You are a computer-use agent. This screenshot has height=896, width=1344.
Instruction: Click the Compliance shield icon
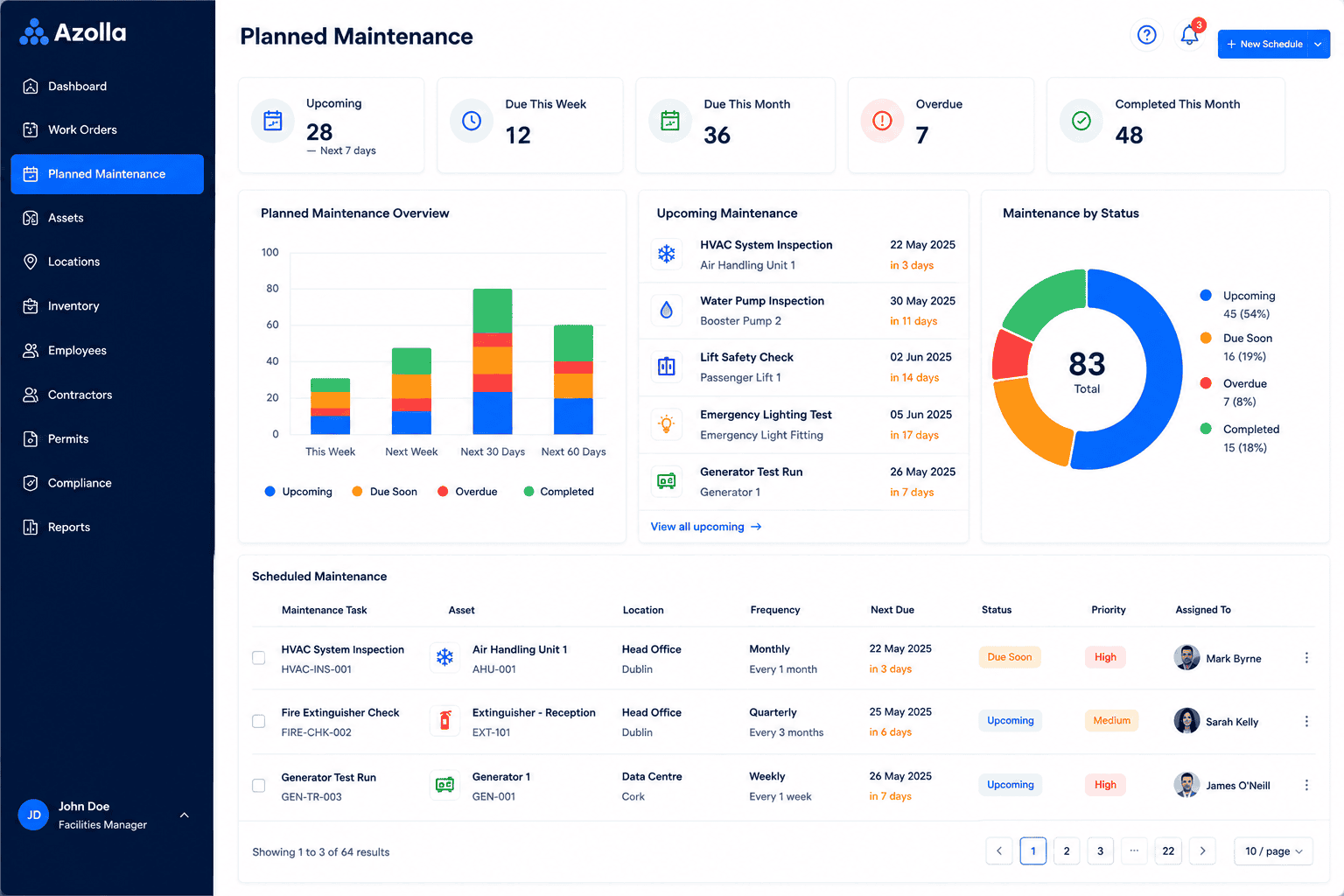tap(31, 483)
